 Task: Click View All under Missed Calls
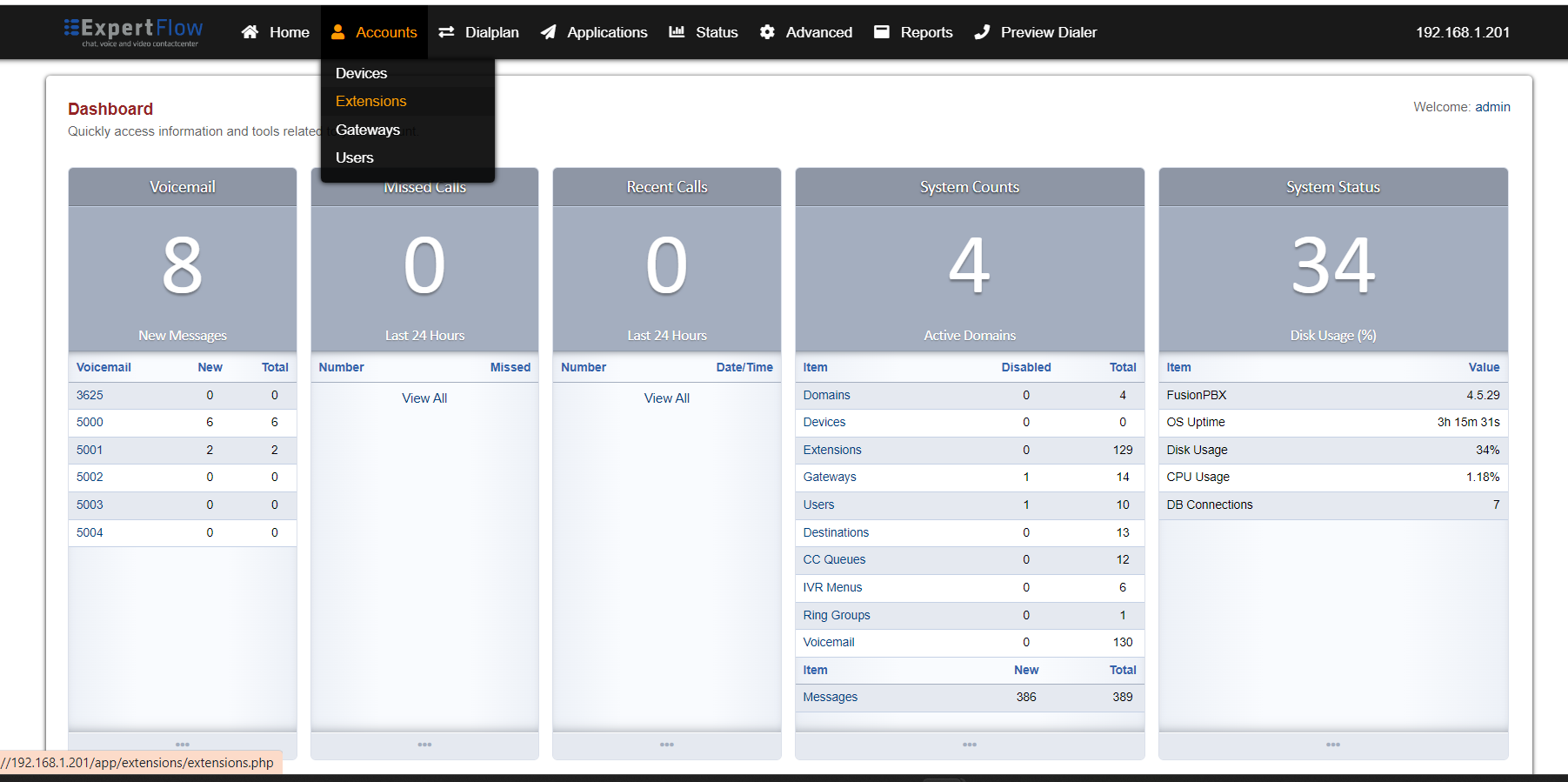pyautogui.click(x=424, y=398)
